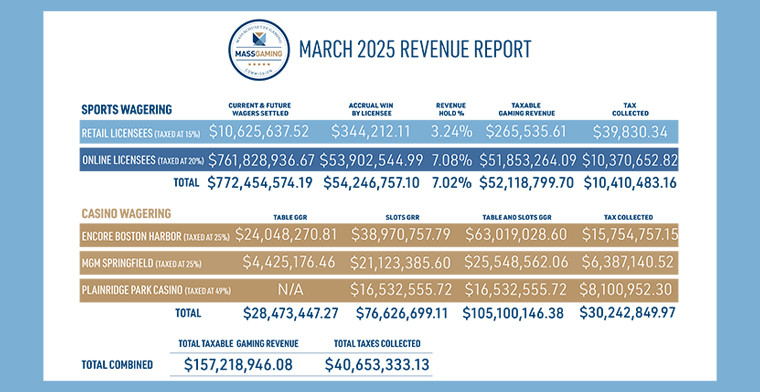Select sports 'TAXABLE GAMING REVENUE' column header
The image size is (760, 392).
coord(526,109)
